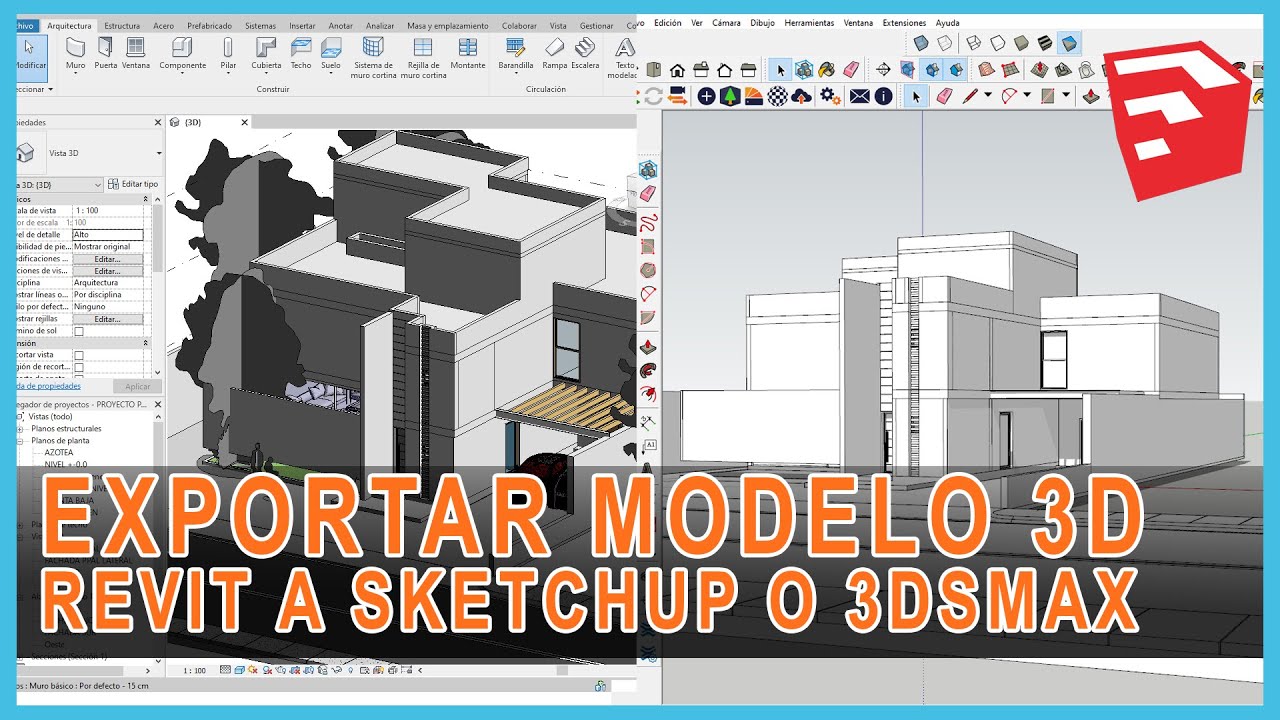This screenshot has height=720, width=1280.
Task: Open the Componente dropdown arrow
Action: pos(182,74)
